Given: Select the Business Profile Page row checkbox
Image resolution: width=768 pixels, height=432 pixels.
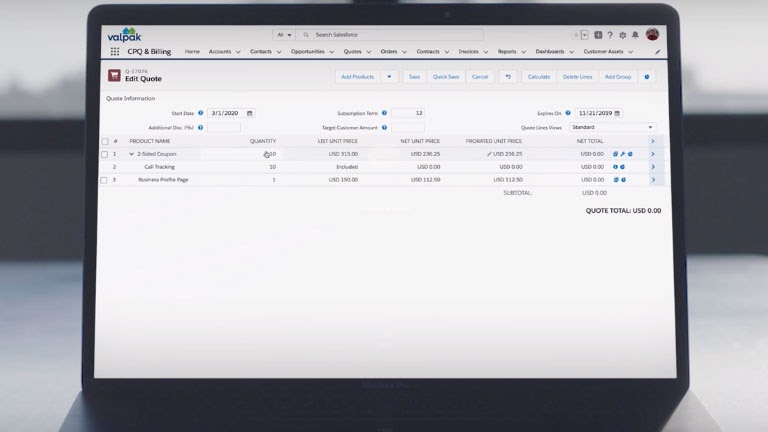Looking at the screenshot, I should coord(105,180).
